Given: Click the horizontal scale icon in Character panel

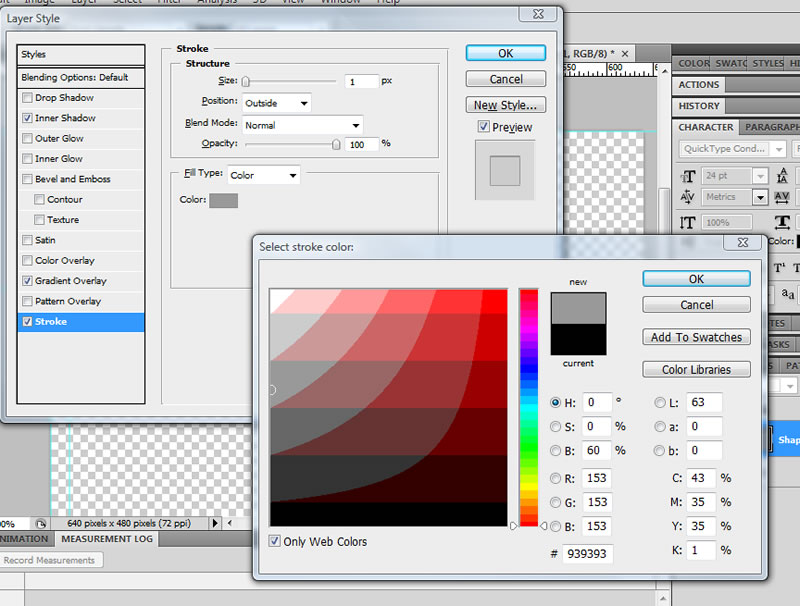Looking at the screenshot, I should tap(782, 222).
